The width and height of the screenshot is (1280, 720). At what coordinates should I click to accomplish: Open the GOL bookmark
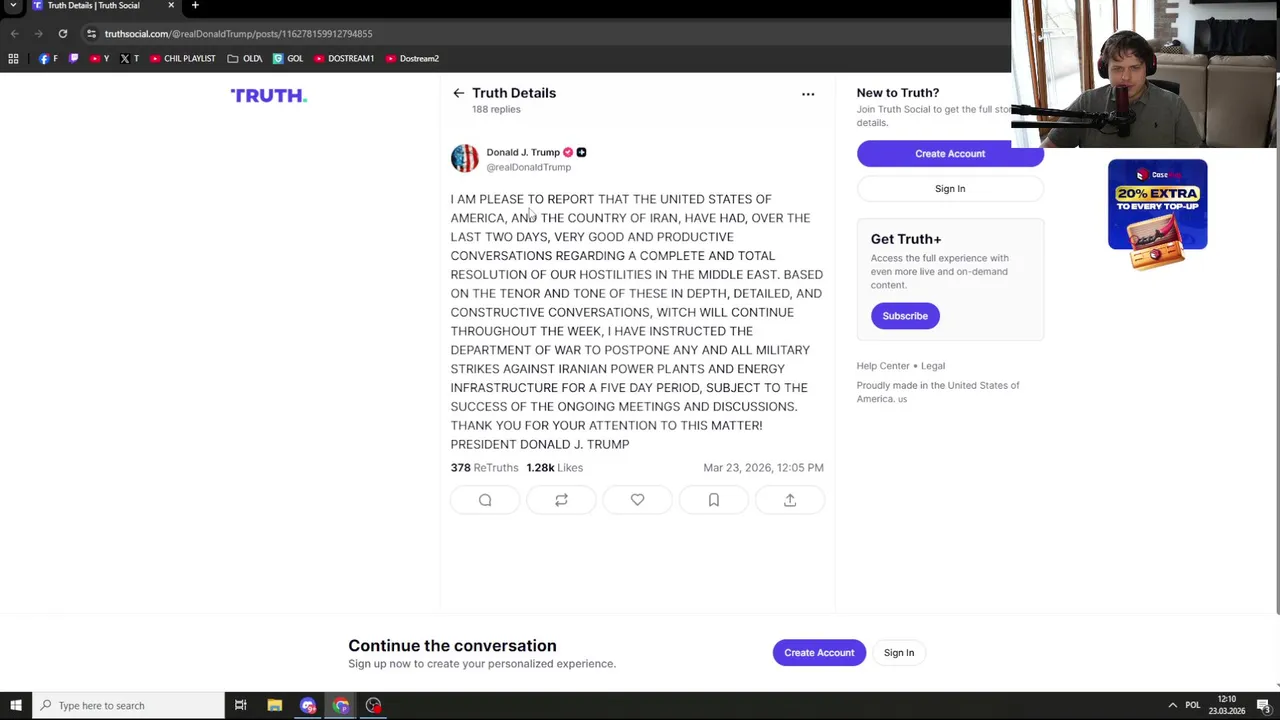(x=288, y=59)
